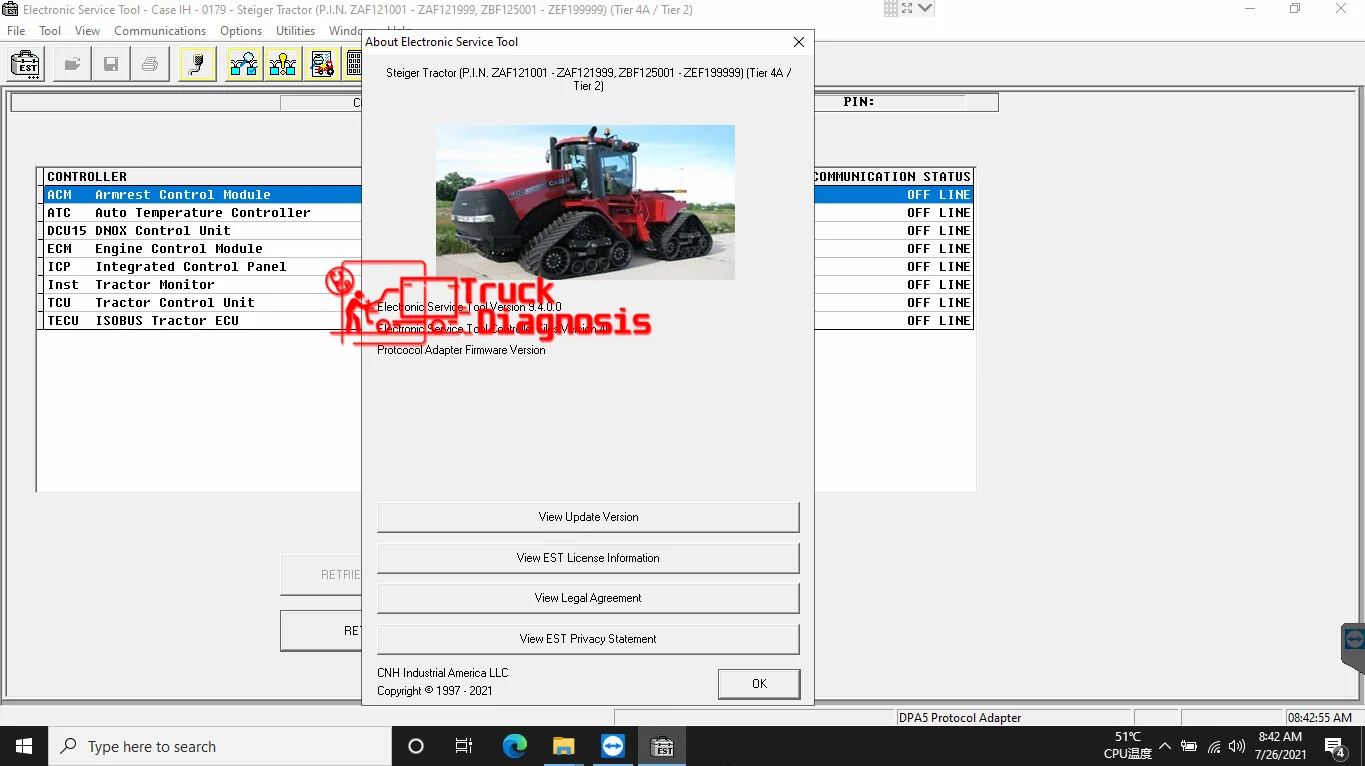
Task: Click the connector cable toolbar icon
Action: tap(198, 65)
